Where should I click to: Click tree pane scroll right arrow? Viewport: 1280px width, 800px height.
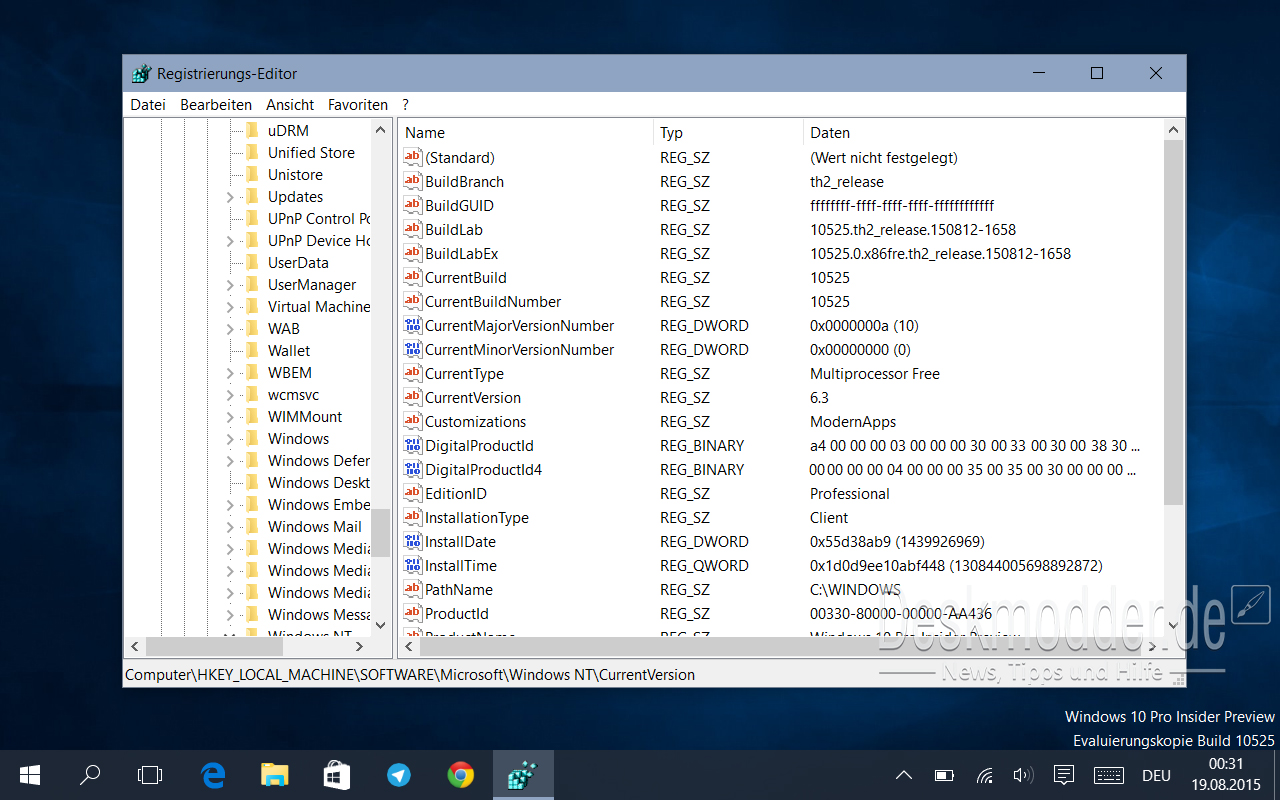point(361,646)
